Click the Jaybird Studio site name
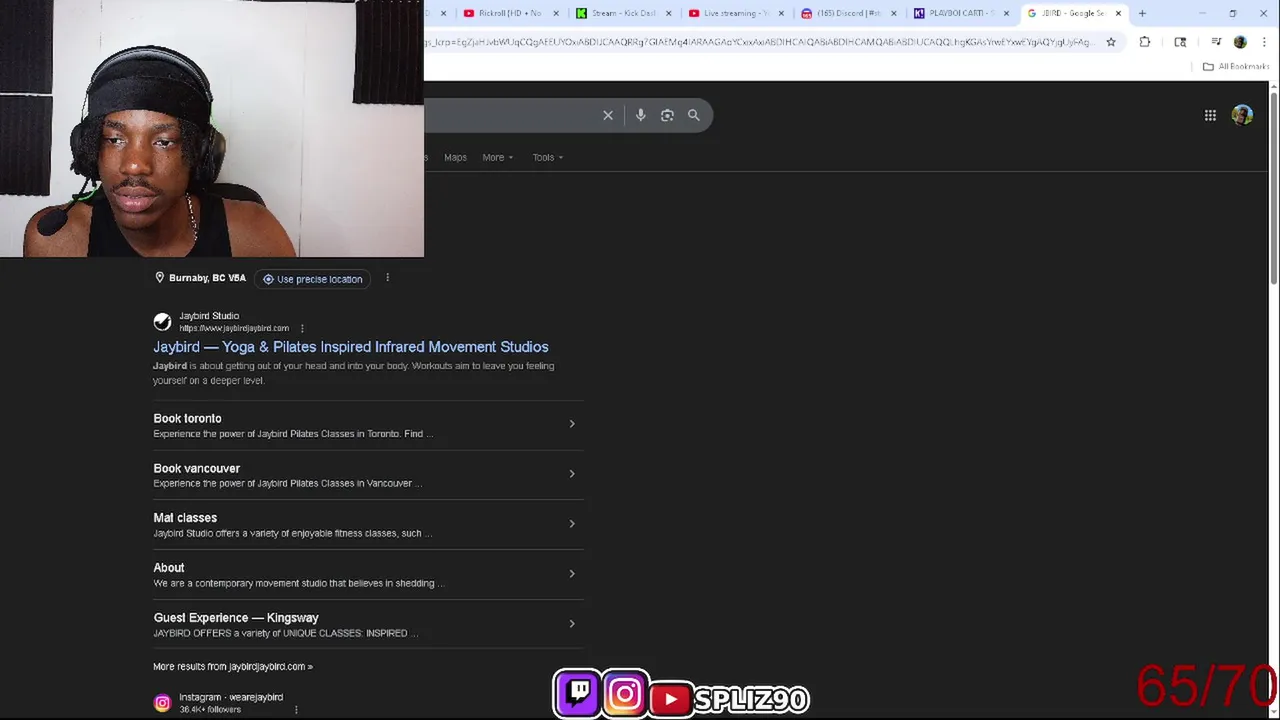Viewport: 1280px width, 720px height. (209, 316)
